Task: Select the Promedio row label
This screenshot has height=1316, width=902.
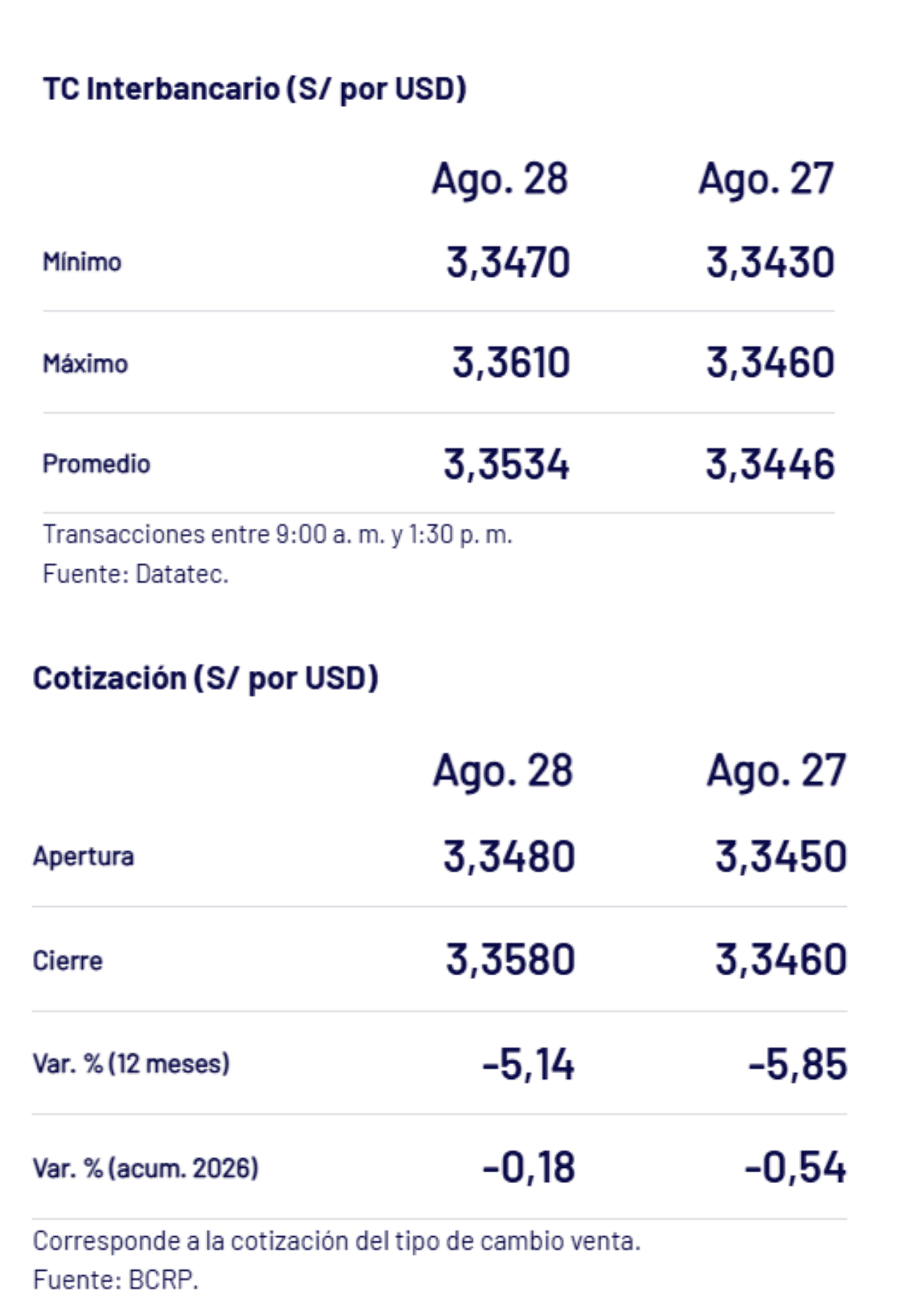Action: click(x=96, y=463)
